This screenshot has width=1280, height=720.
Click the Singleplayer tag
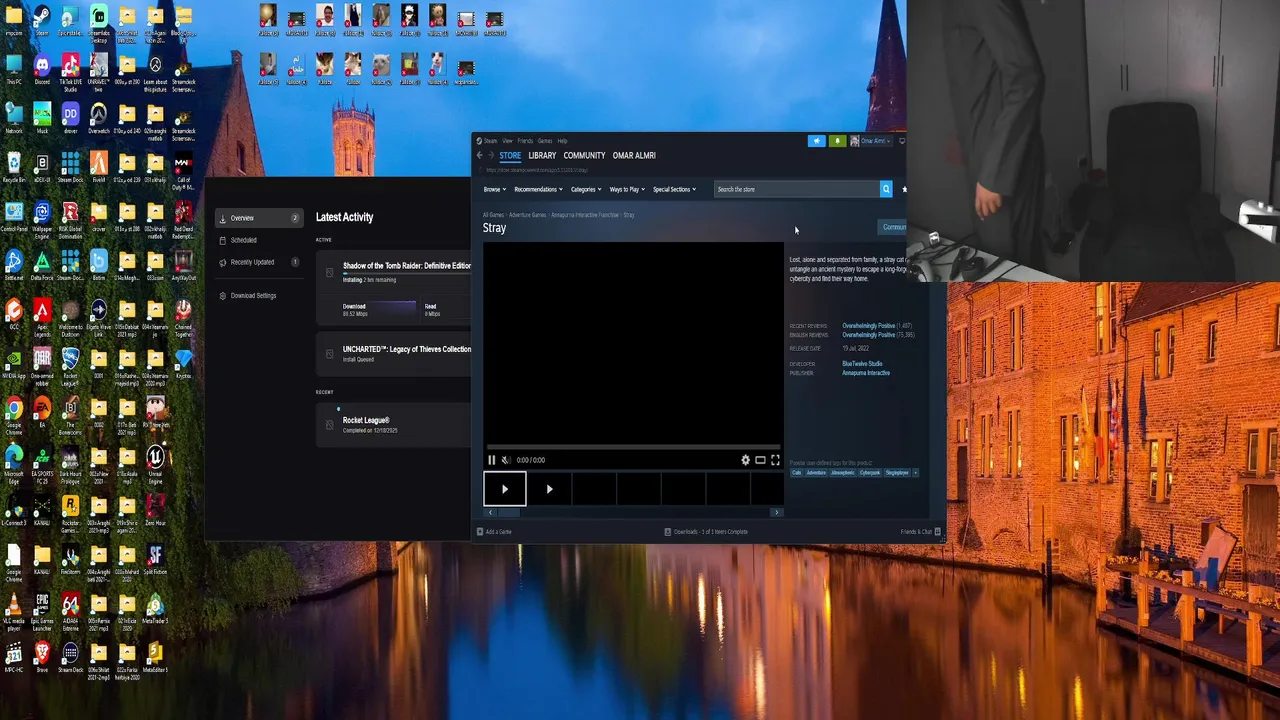pyautogui.click(x=897, y=473)
